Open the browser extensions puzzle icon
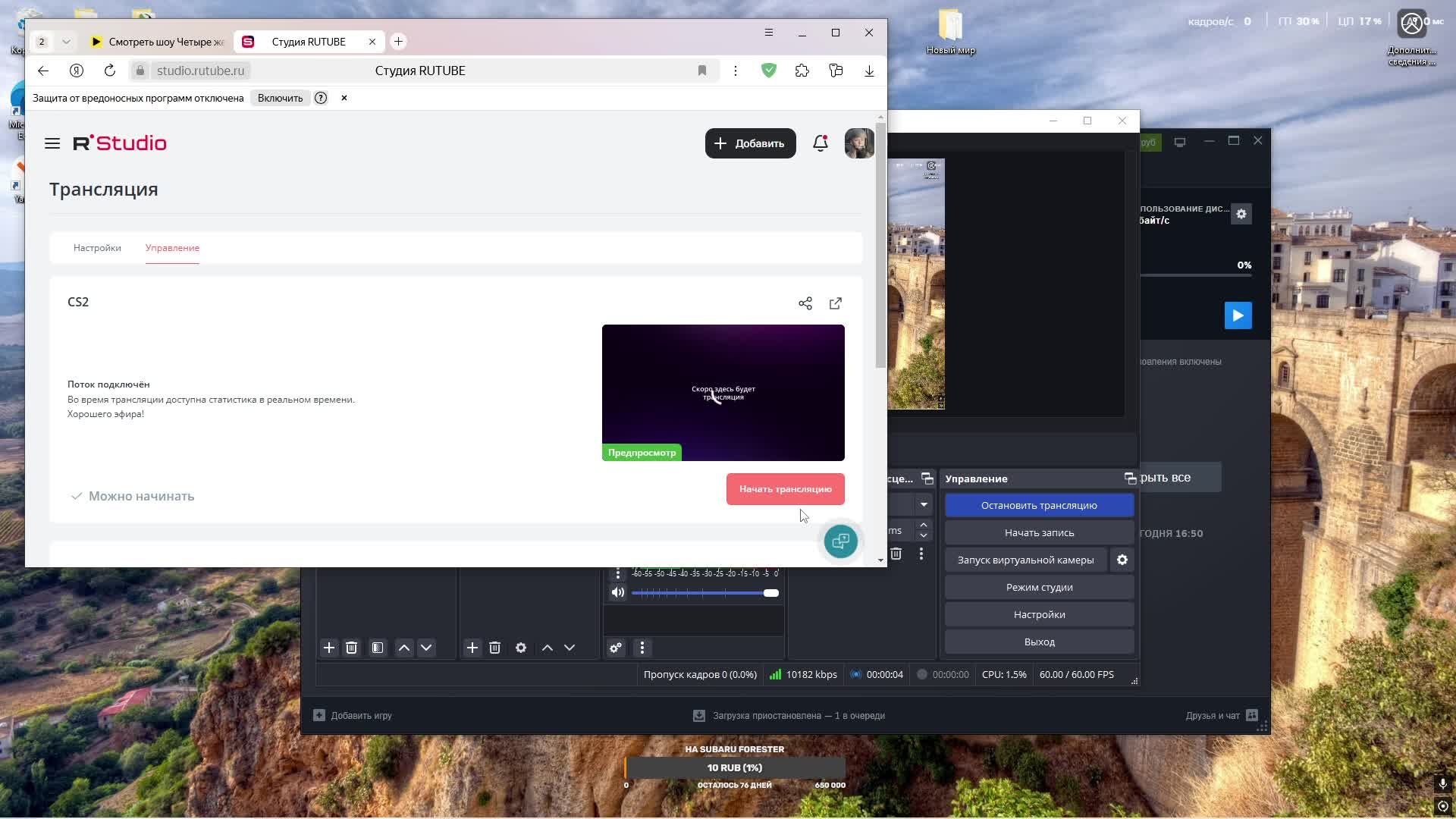This screenshot has height=819, width=1456. tap(802, 71)
